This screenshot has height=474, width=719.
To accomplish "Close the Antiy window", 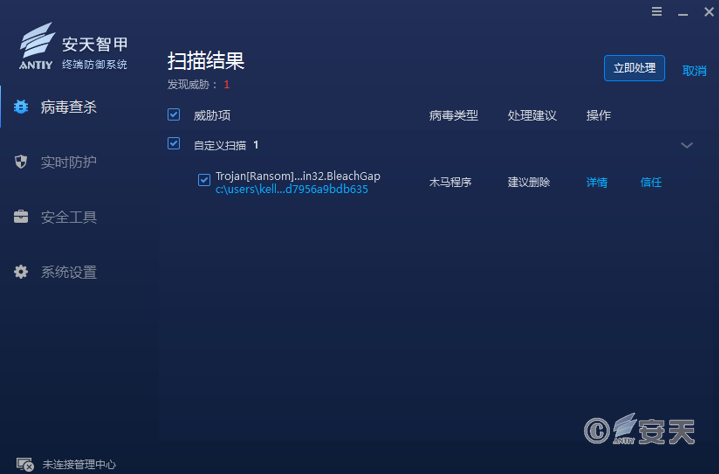I will point(709,11).
